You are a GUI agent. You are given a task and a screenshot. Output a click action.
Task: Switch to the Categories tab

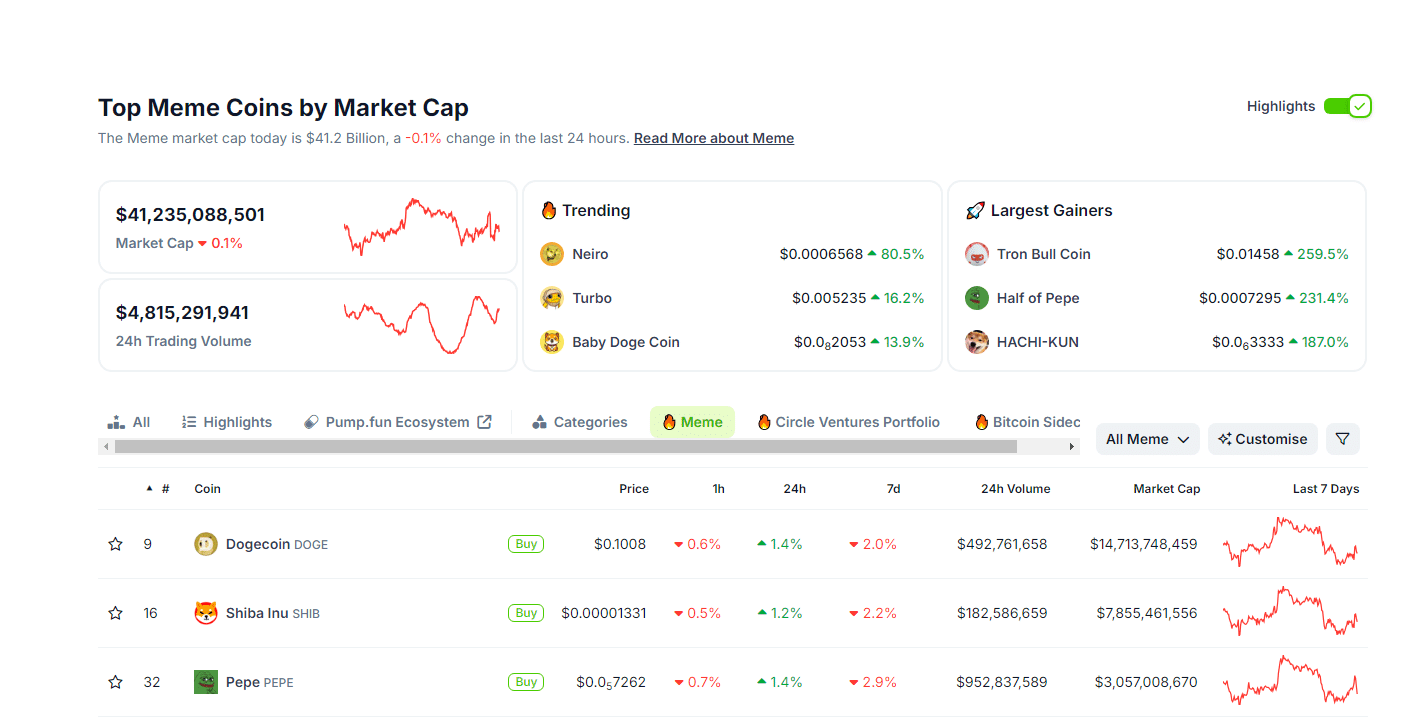[x=580, y=422]
